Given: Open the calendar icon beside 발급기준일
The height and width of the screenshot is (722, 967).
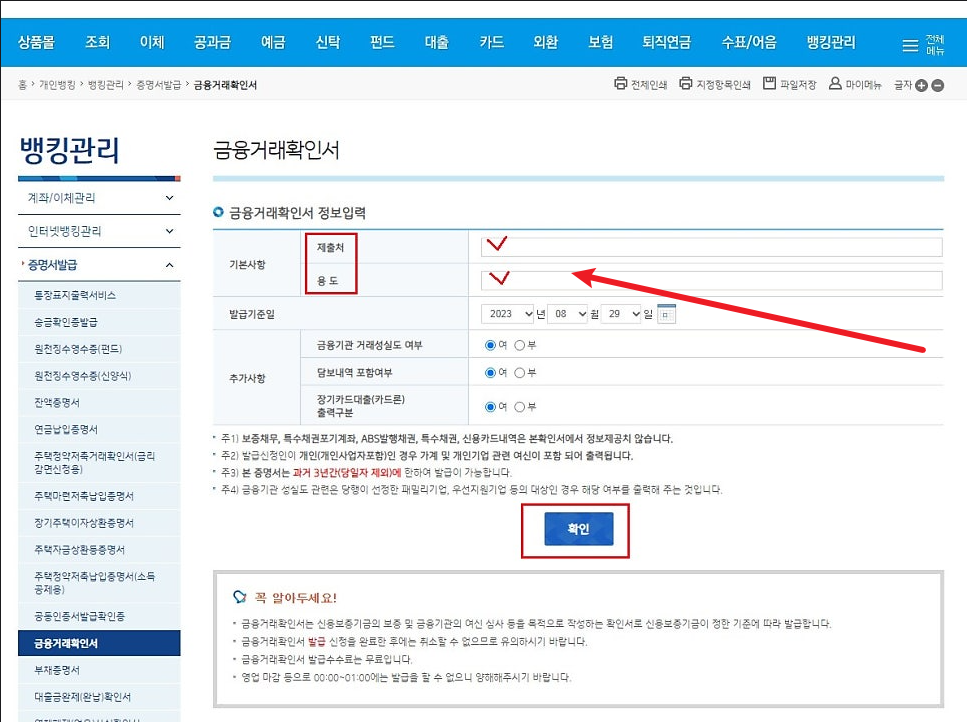Looking at the screenshot, I should pos(666,313).
